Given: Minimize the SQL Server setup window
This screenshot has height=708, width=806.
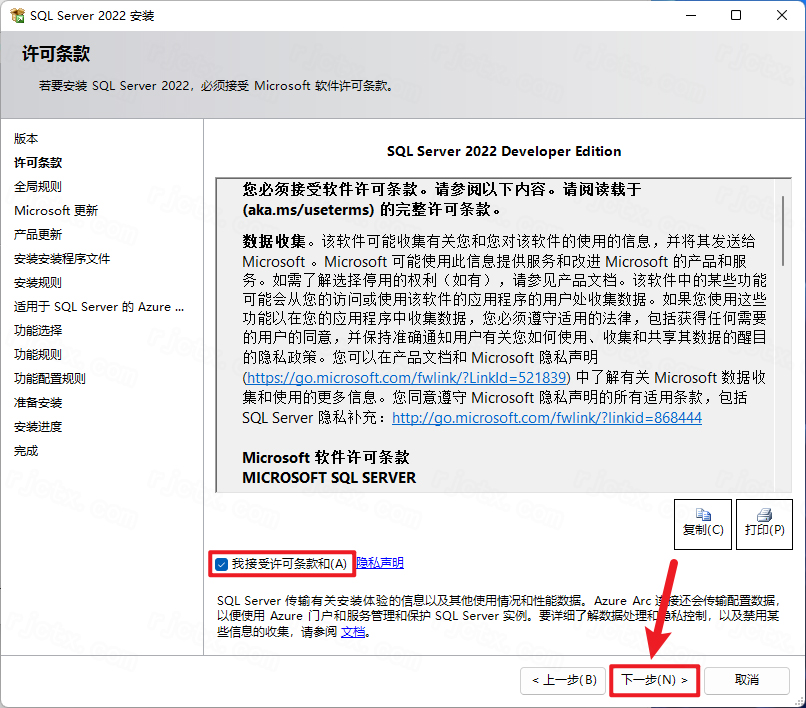Looking at the screenshot, I should click(x=691, y=15).
